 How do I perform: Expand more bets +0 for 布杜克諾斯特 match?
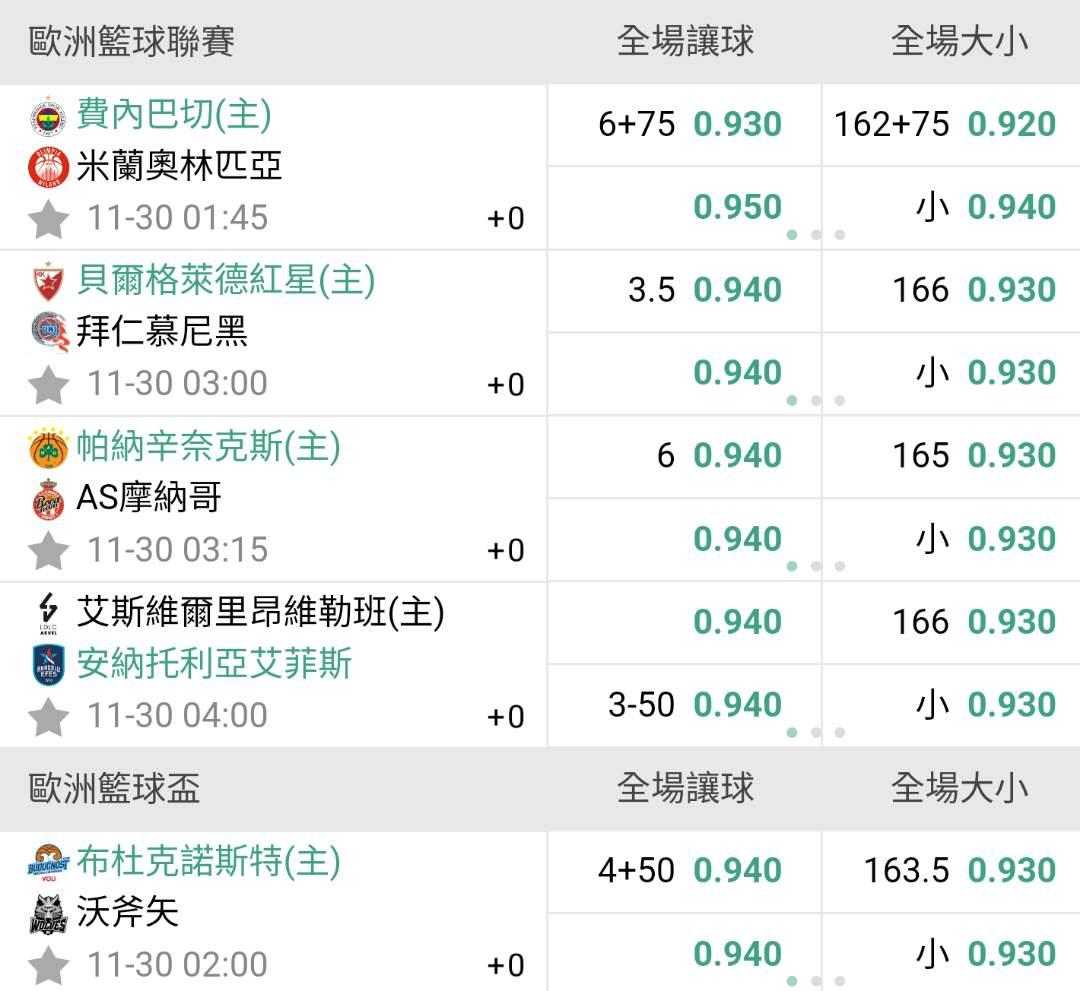[x=505, y=965]
